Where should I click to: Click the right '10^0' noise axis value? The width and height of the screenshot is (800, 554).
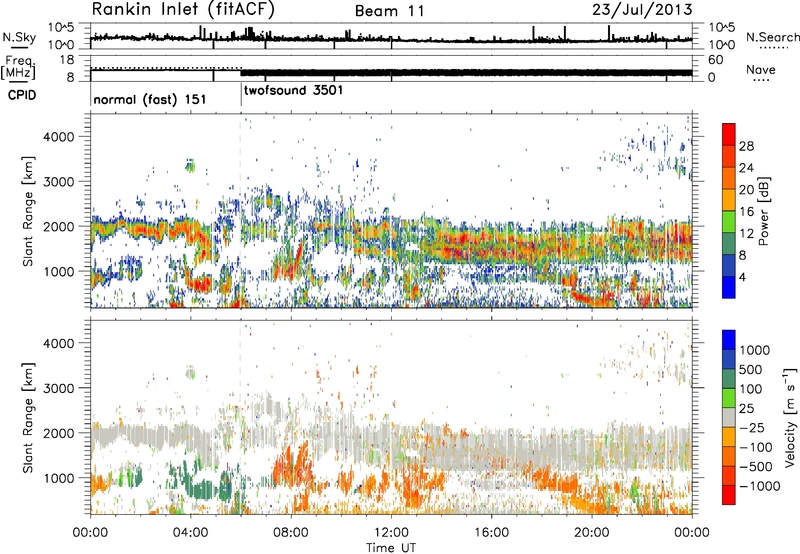coord(721,45)
